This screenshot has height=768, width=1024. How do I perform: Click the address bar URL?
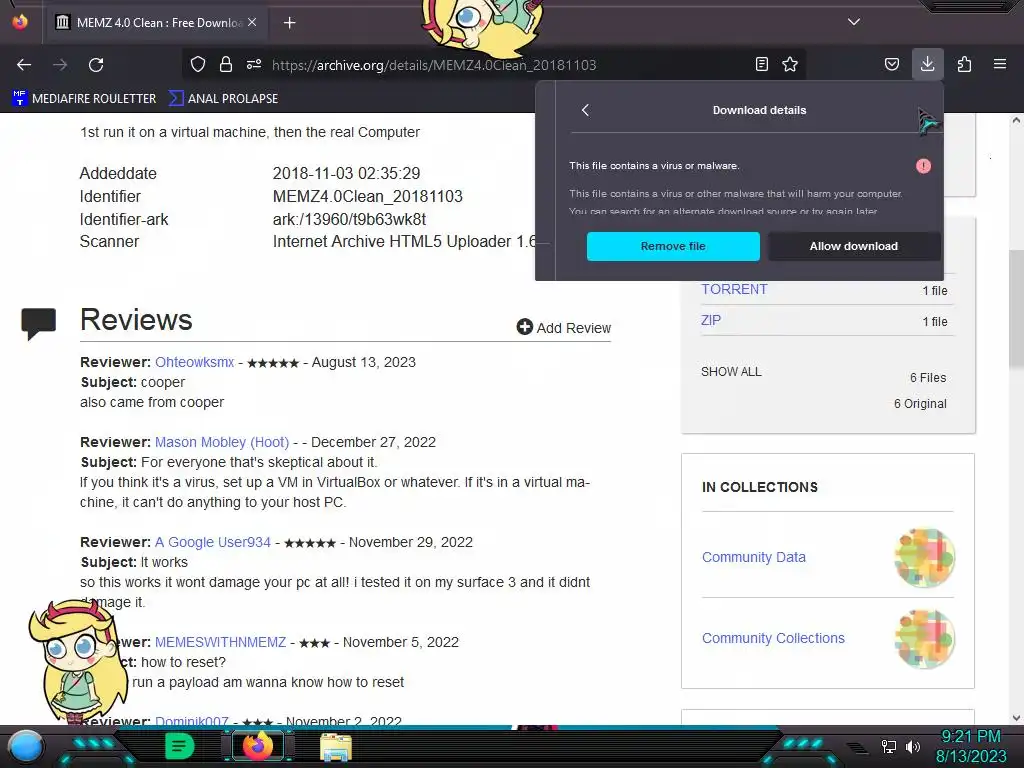pos(434,65)
